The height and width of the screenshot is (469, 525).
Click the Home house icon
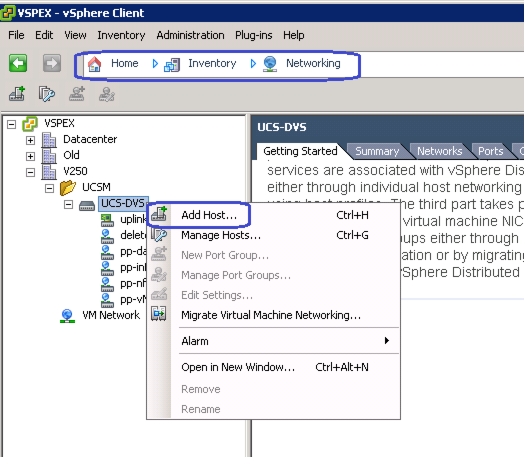tap(94, 64)
